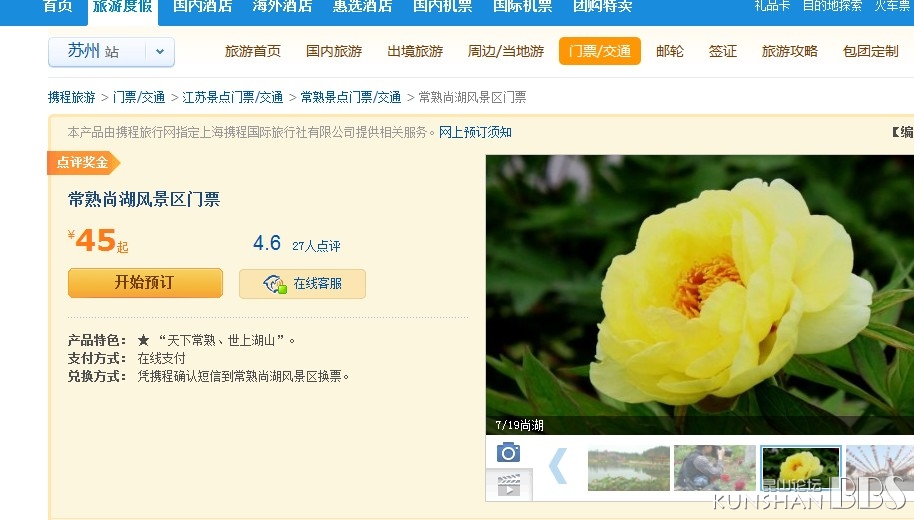The width and height of the screenshot is (914, 520).
Task: Click the large yellow peony photo
Action: click(x=699, y=294)
